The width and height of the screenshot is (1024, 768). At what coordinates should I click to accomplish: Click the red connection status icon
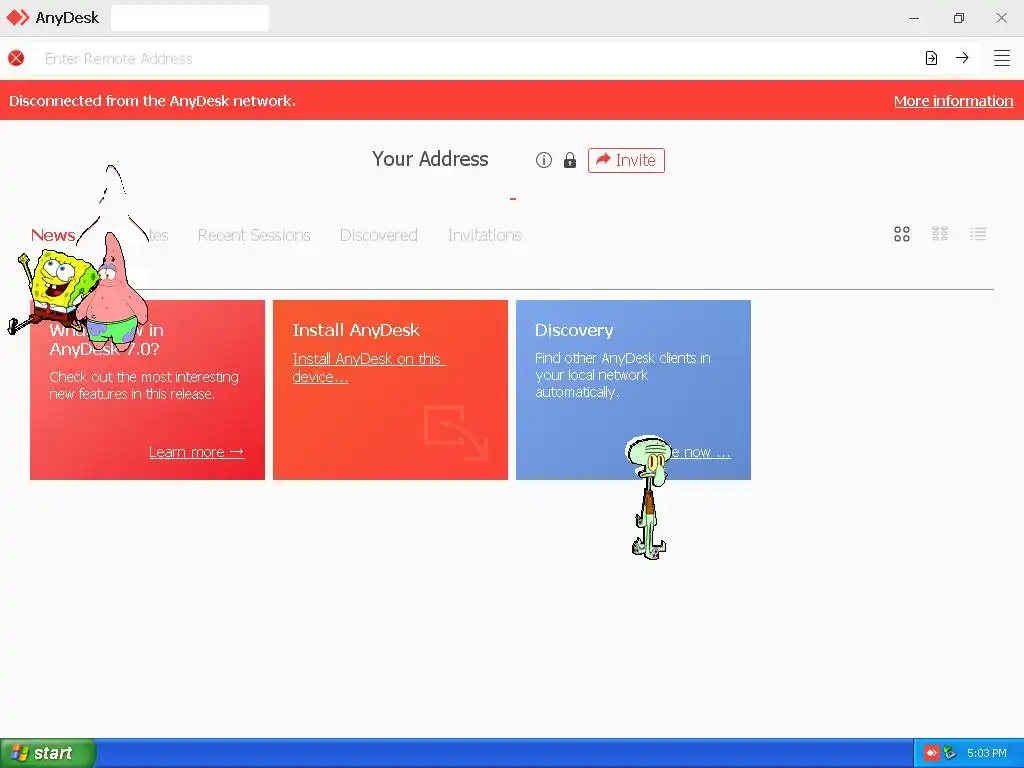coord(16,58)
